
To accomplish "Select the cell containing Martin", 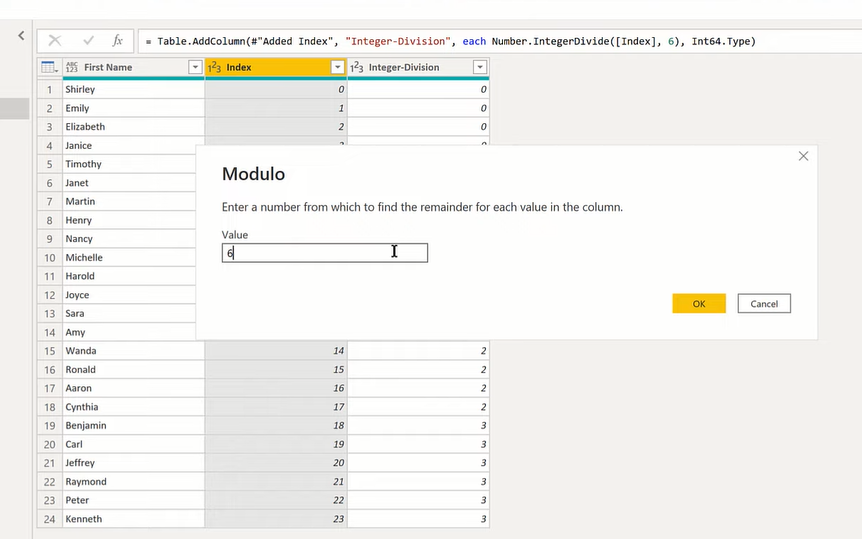I will tap(129, 201).
